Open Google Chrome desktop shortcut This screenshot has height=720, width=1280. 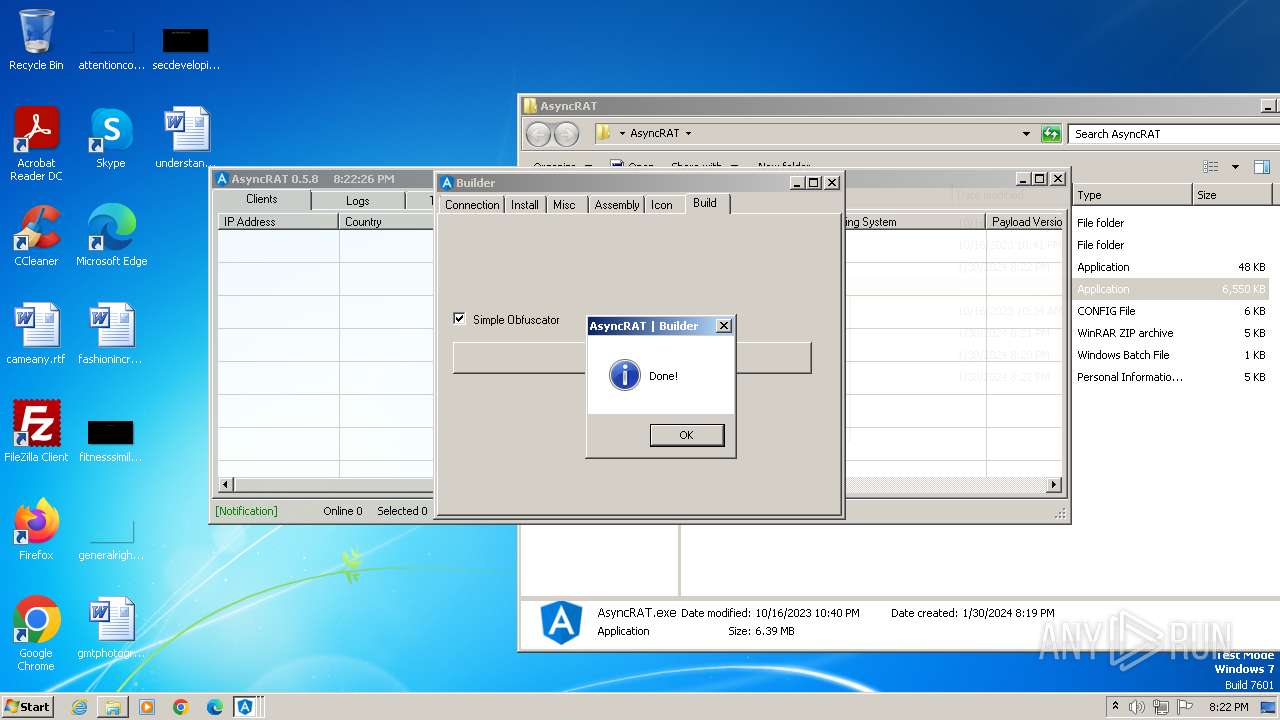click(x=36, y=634)
